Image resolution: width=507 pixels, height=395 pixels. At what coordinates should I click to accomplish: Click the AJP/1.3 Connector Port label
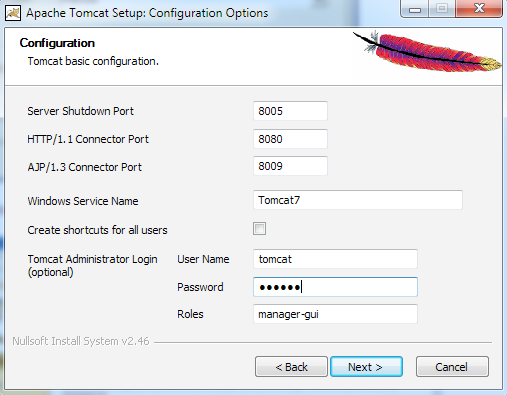coord(85,167)
